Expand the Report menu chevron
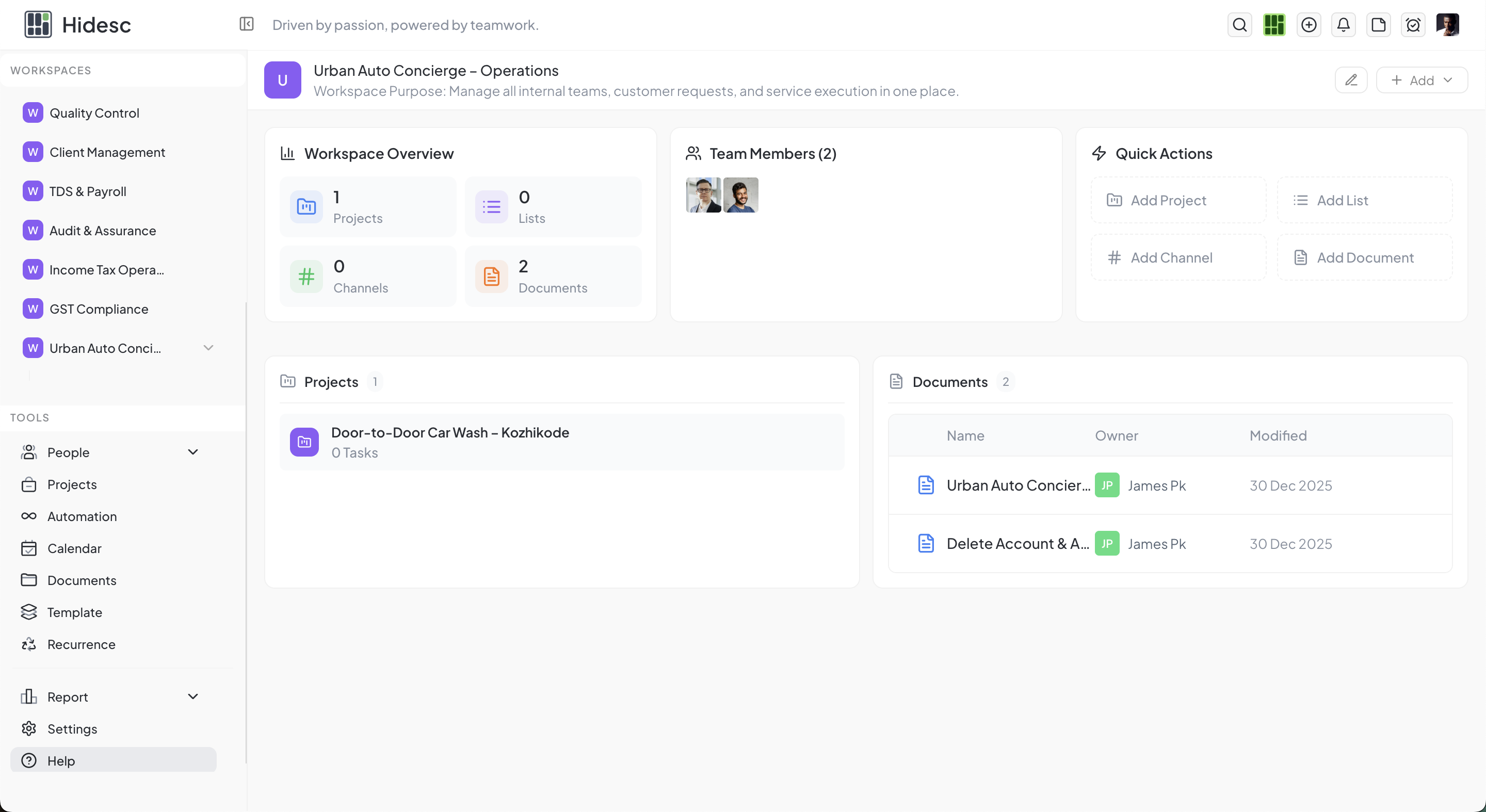 pos(192,696)
